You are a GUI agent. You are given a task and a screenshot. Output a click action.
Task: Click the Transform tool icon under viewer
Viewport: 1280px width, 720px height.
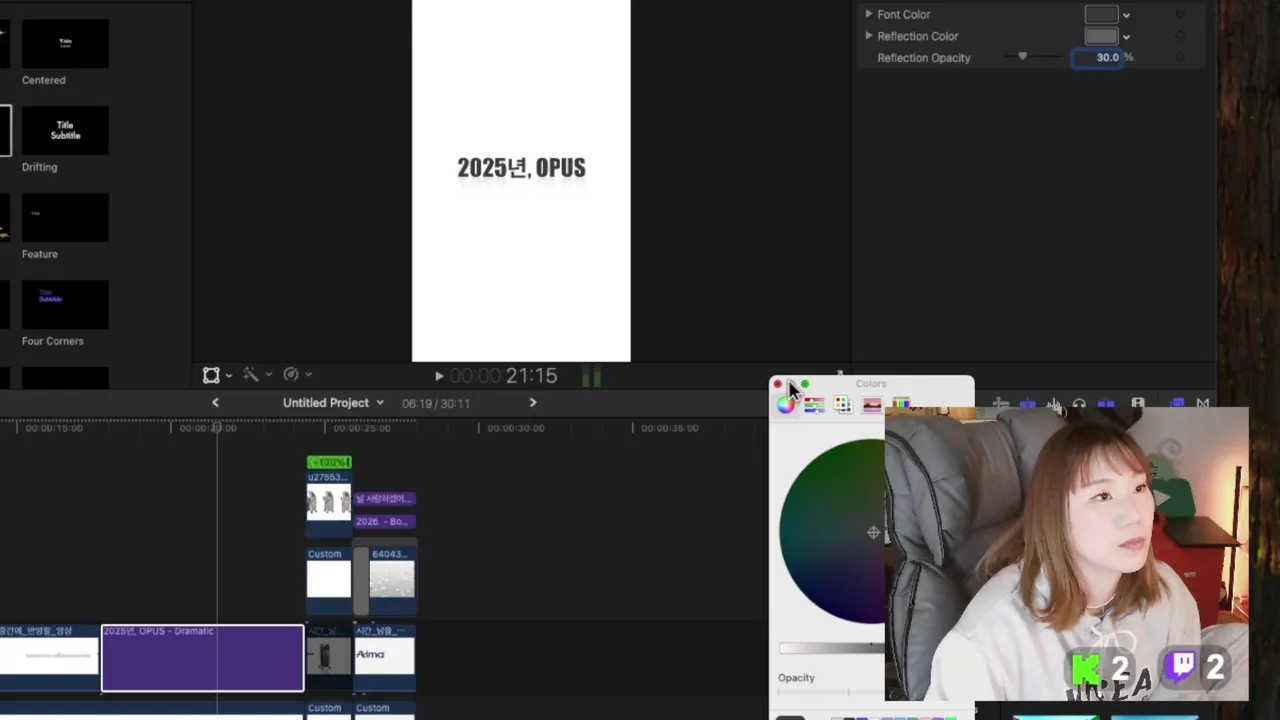point(211,375)
